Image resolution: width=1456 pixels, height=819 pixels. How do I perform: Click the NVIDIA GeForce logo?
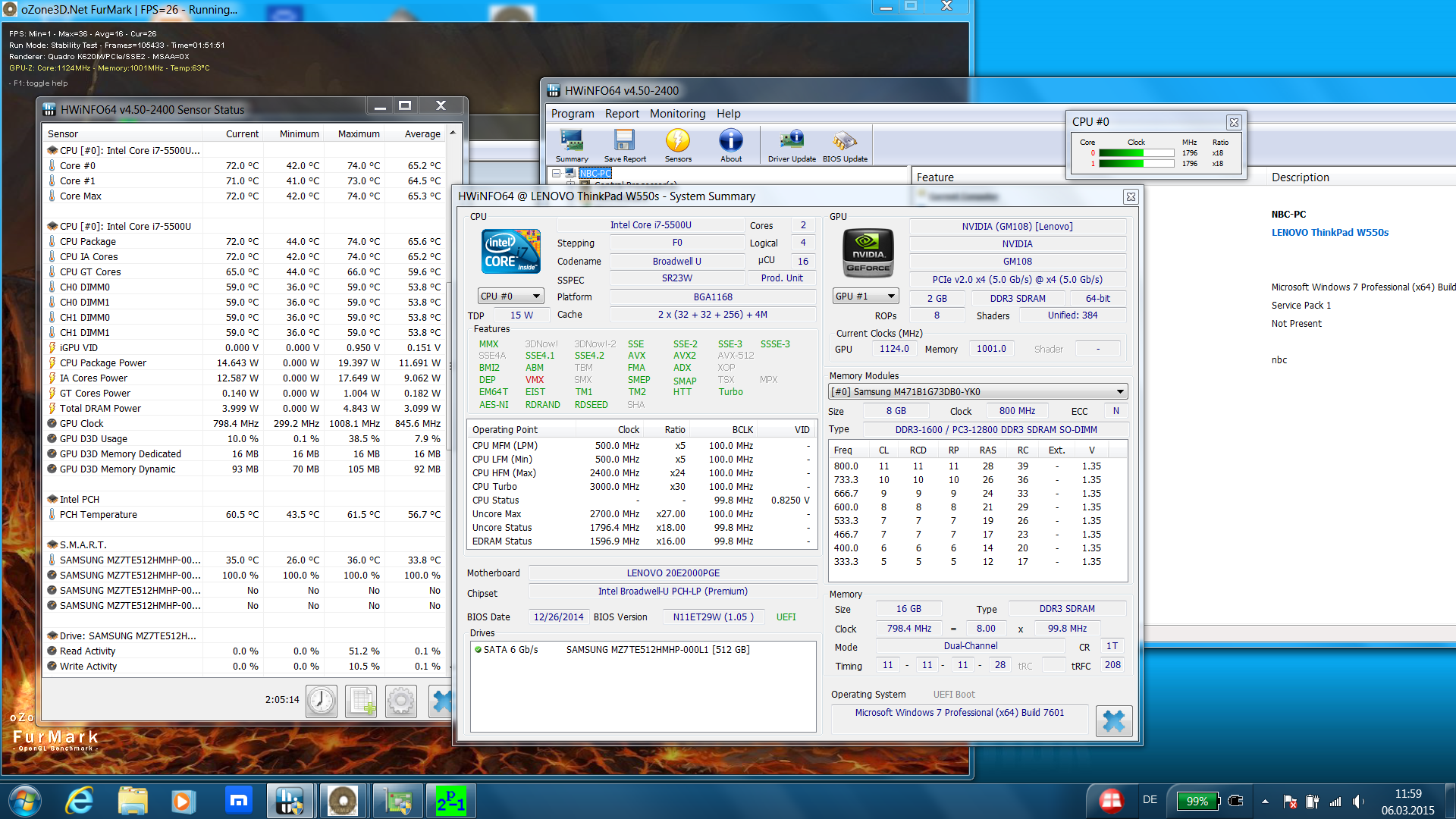click(868, 253)
